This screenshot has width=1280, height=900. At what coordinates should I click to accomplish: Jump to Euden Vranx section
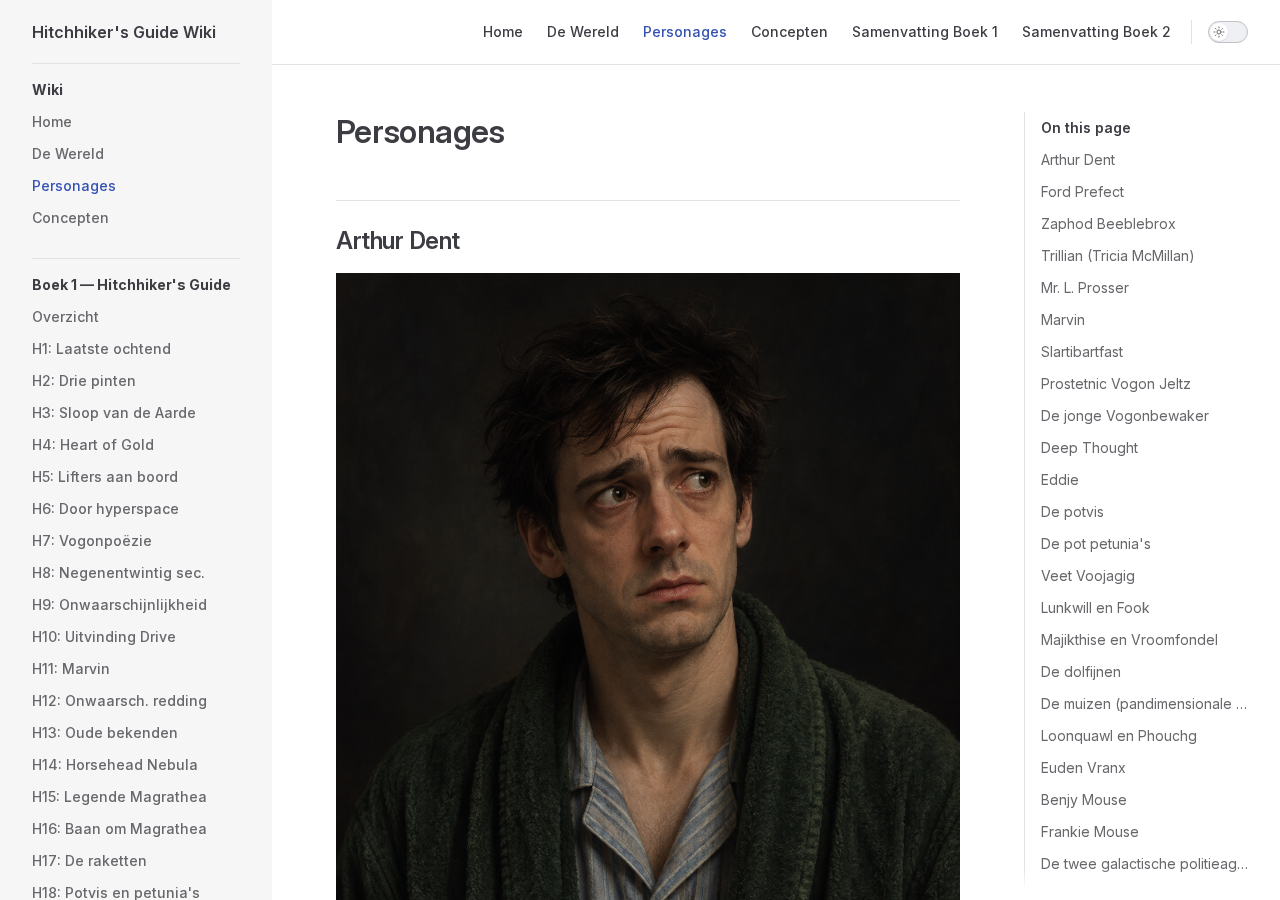click(1083, 768)
